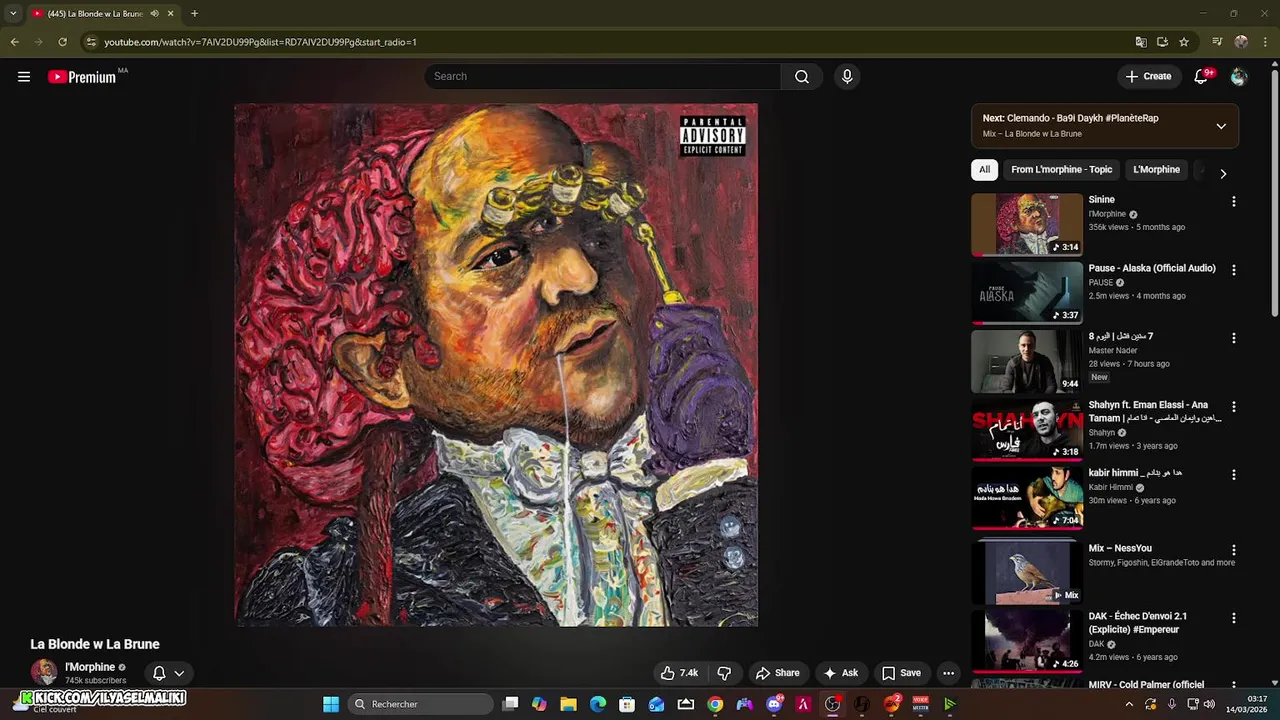Go to the YouTube Premium home logo

(x=82, y=77)
